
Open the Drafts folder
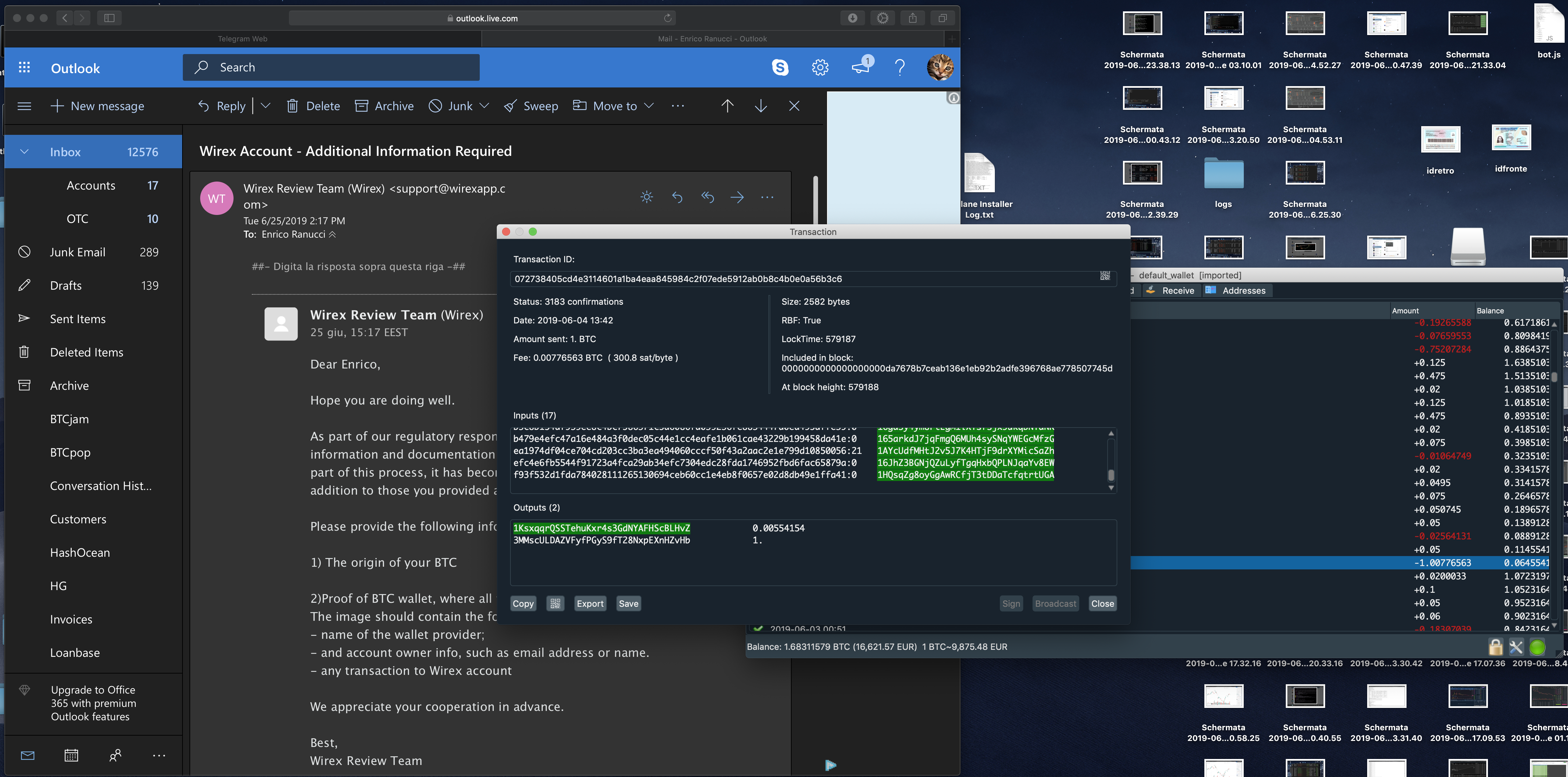(x=93, y=286)
